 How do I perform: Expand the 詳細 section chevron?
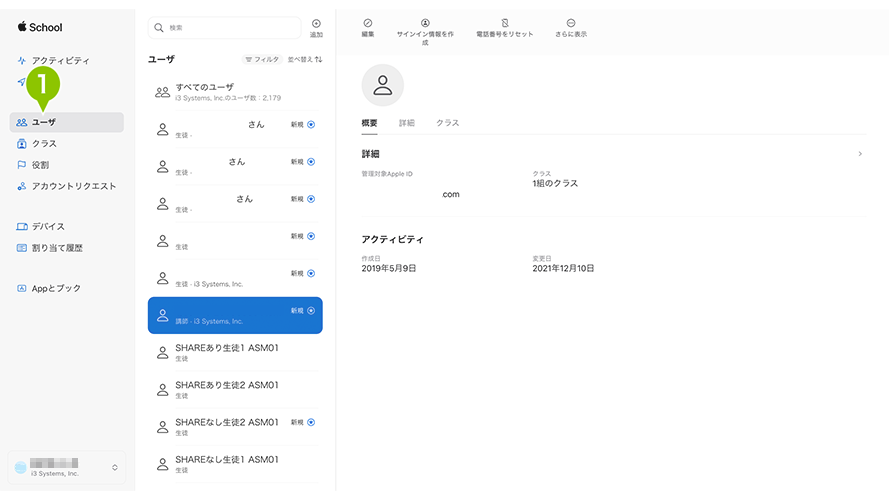860,154
